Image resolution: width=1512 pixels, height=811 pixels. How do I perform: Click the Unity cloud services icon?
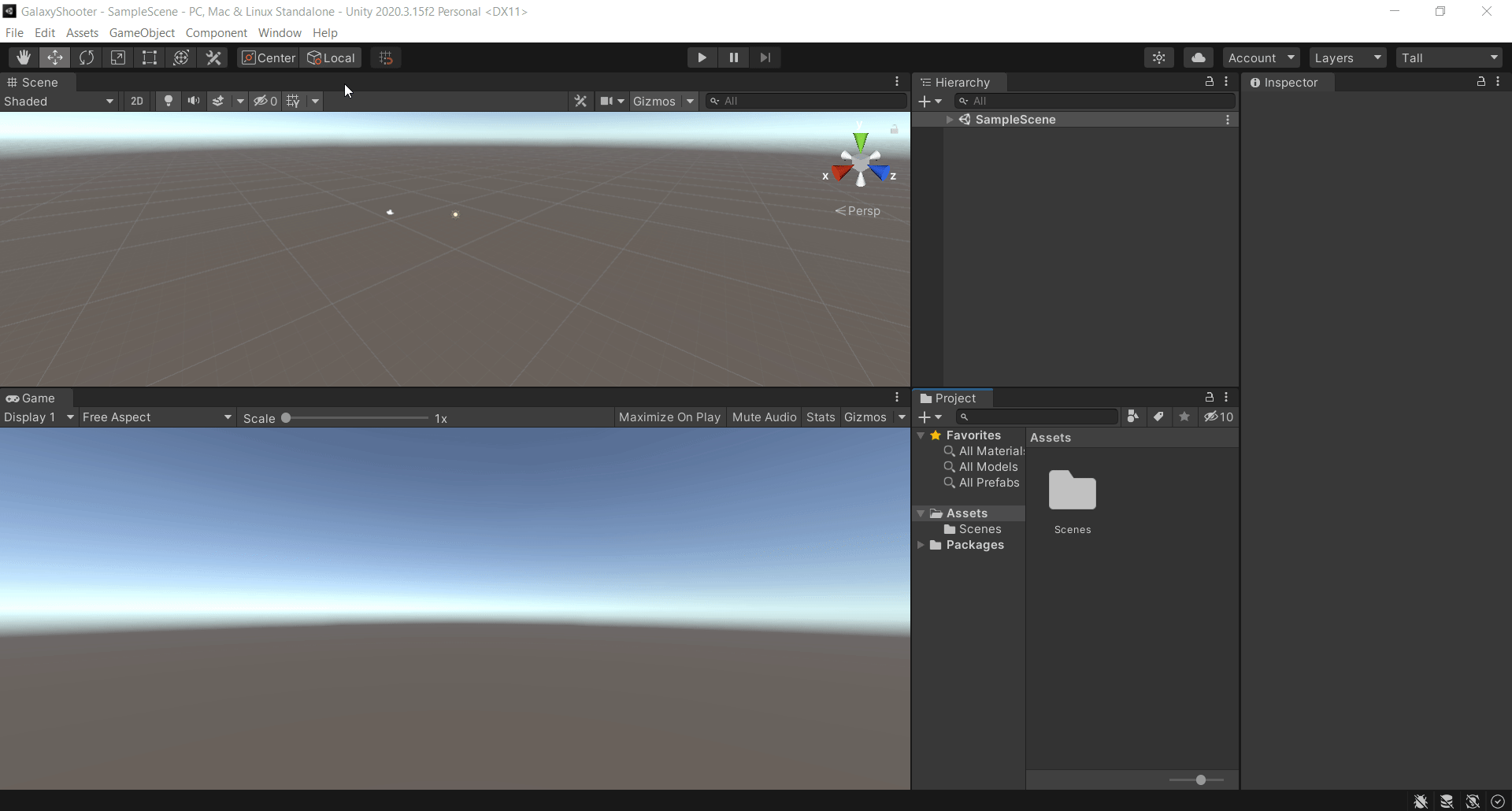click(1199, 57)
